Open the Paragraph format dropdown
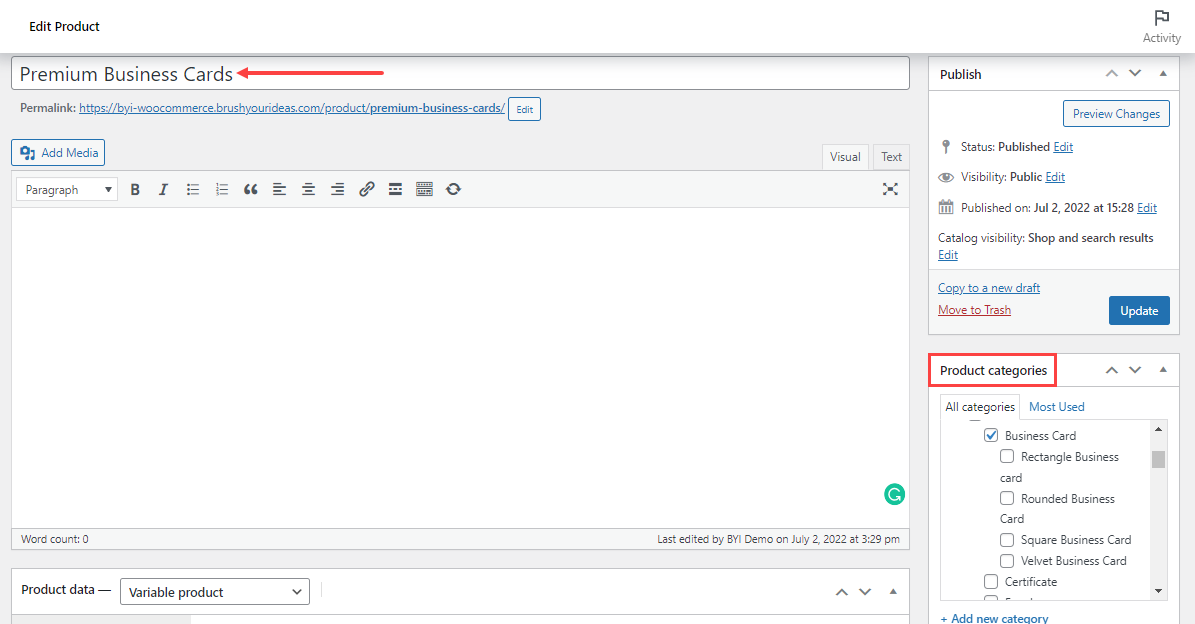Screen dimensions: 1195x624 (x=66, y=189)
